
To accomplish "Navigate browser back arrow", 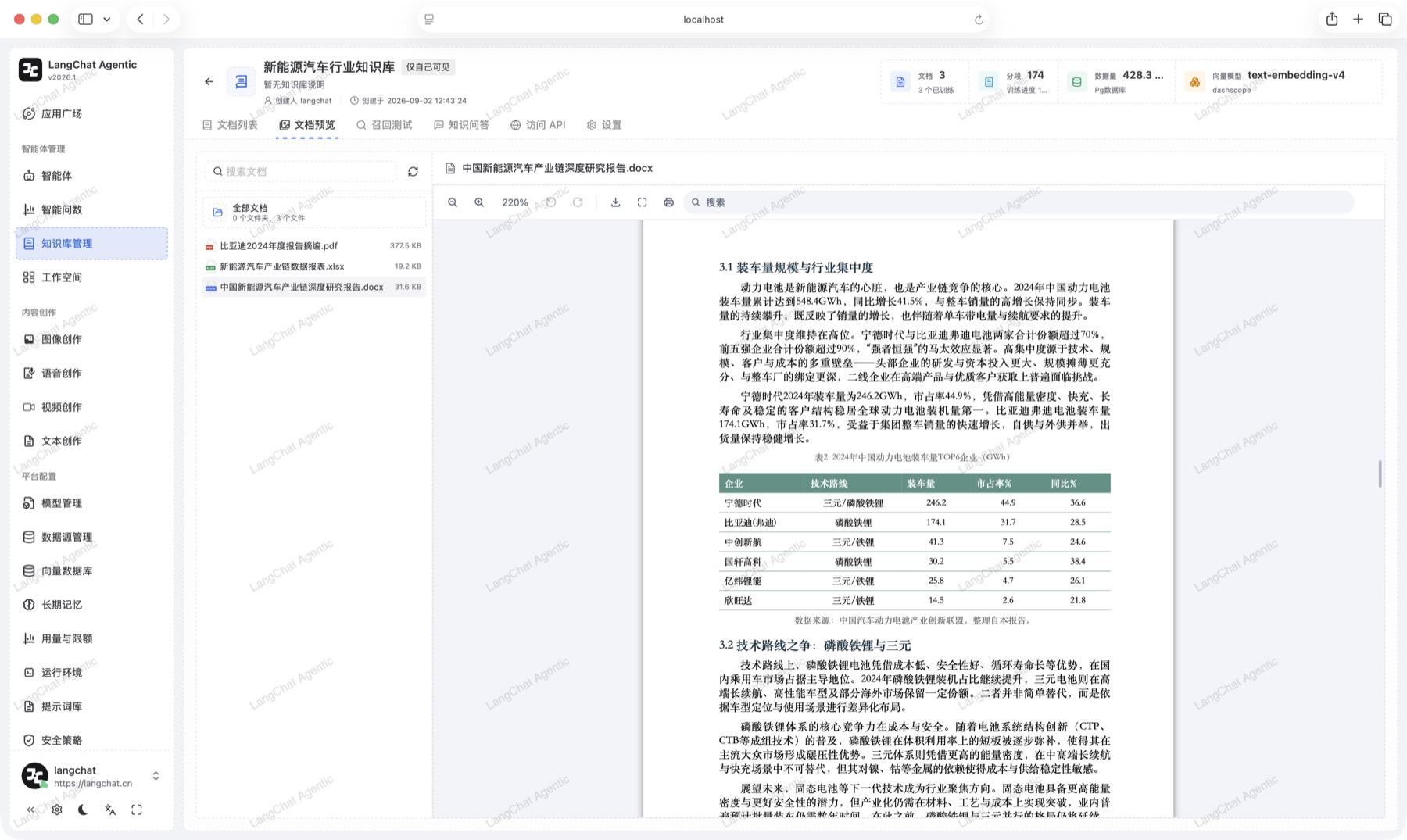I will point(141,20).
